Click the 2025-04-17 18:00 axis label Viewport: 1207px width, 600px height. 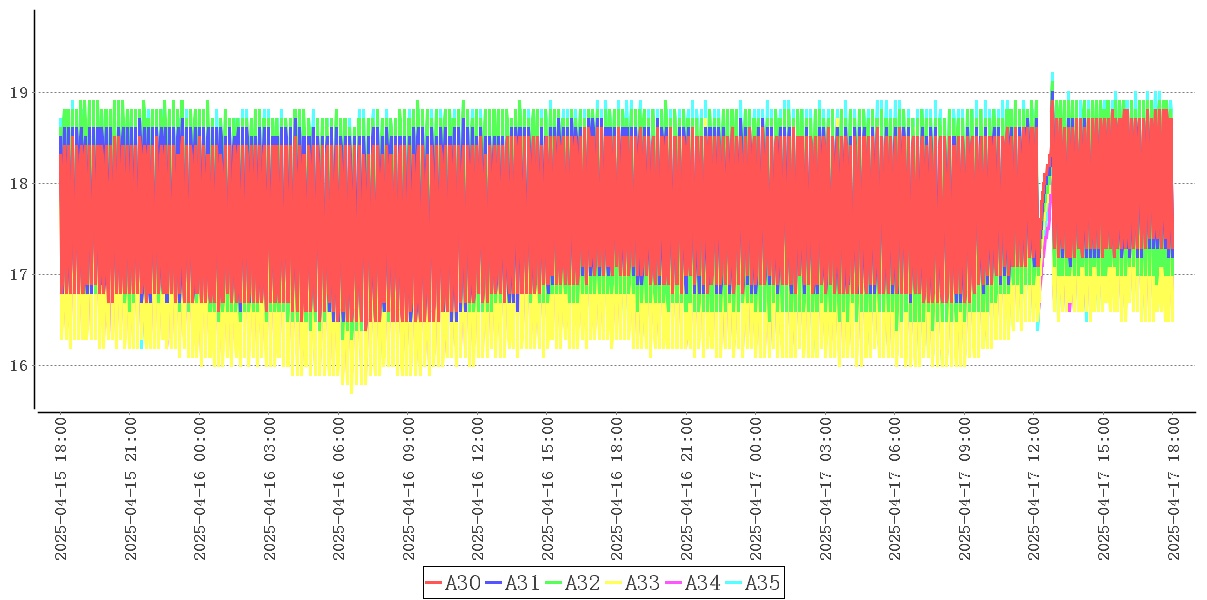click(x=1174, y=489)
